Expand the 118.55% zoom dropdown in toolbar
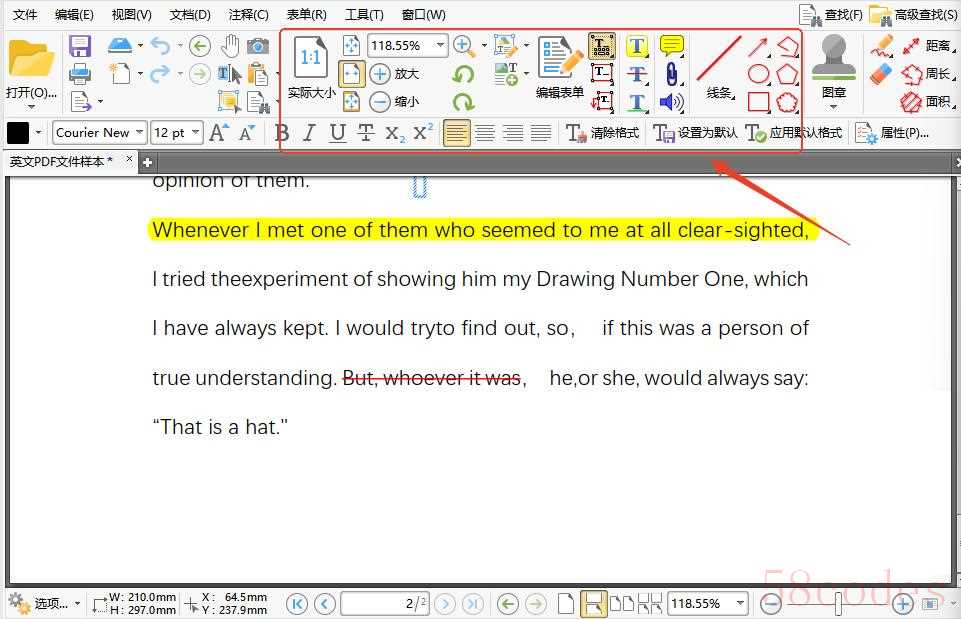This screenshot has width=961, height=619. (x=440, y=46)
